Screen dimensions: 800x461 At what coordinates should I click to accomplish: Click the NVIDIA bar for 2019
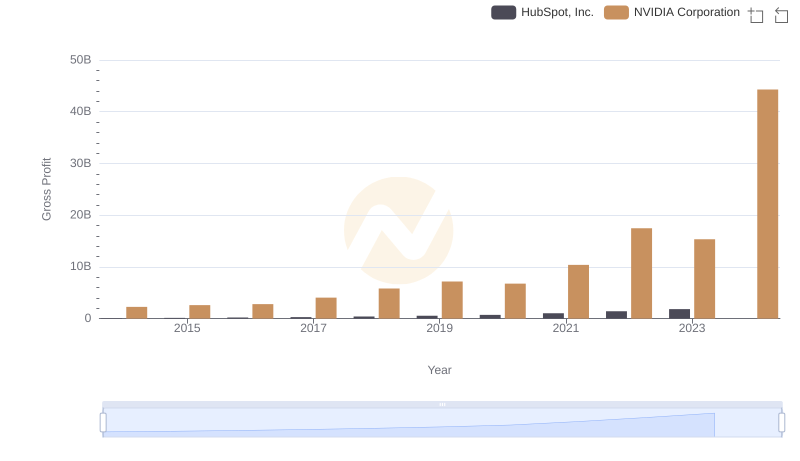coord(452,300)
